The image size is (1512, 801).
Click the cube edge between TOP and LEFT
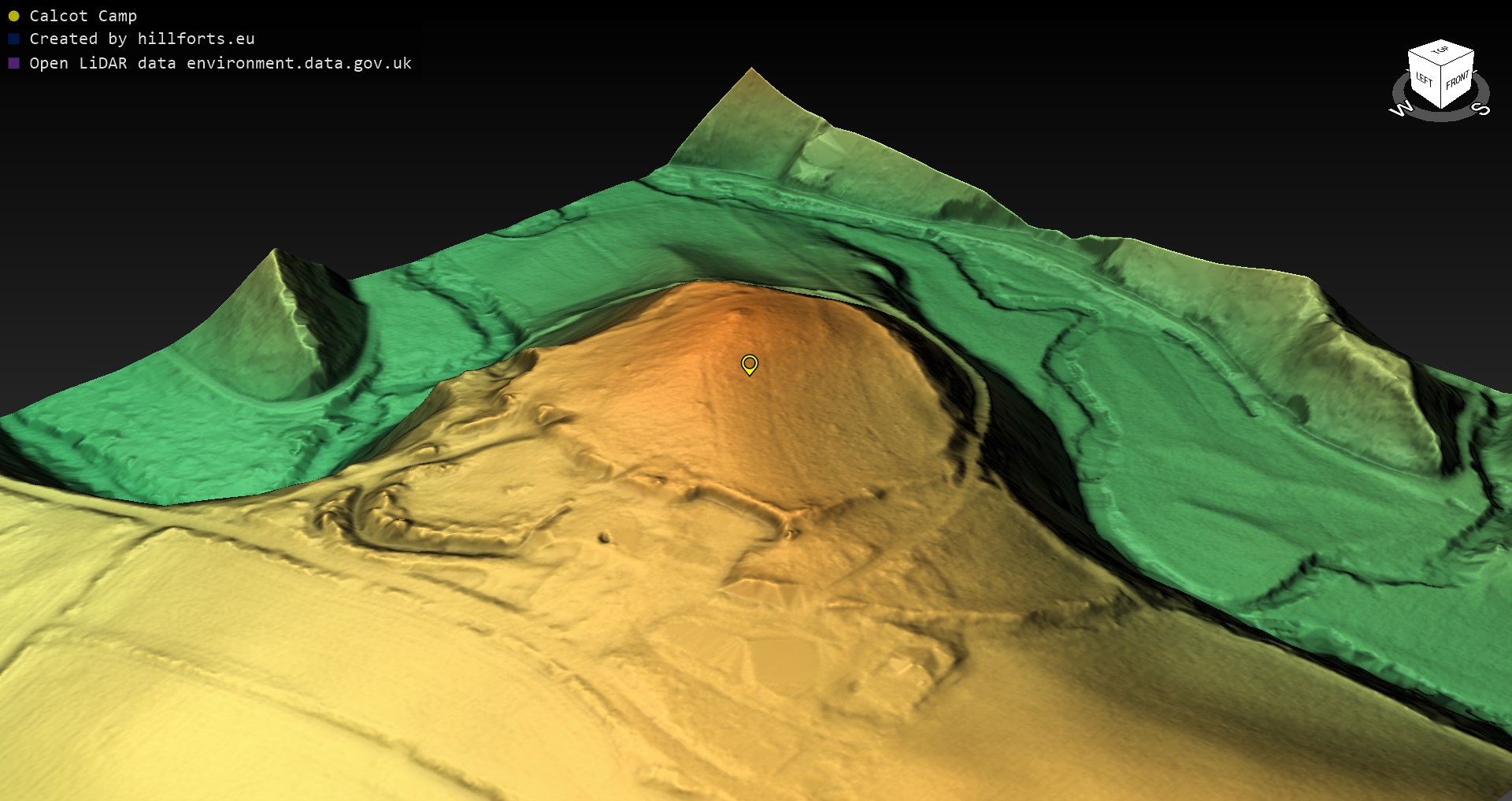(x=1424, y=57)
